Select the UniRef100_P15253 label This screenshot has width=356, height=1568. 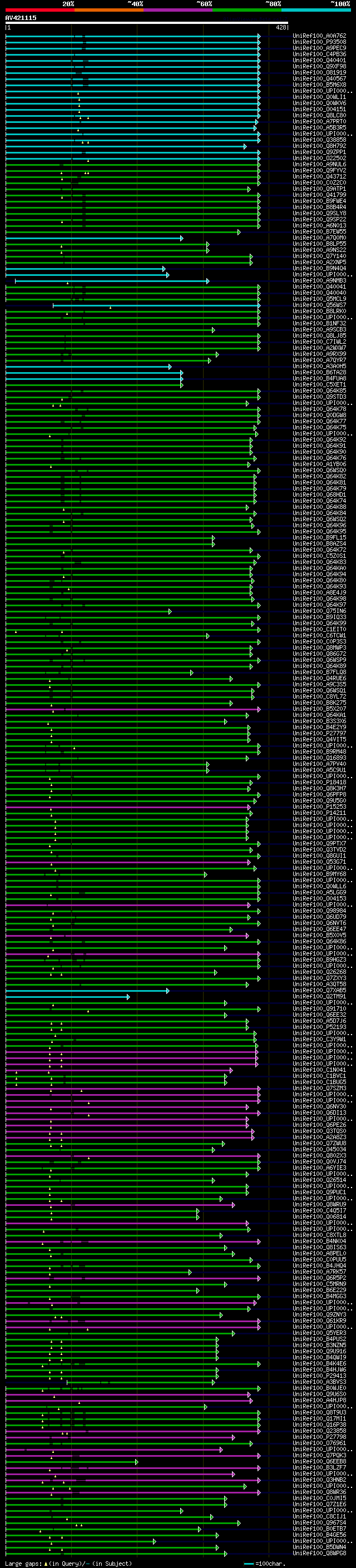(x=319, y=807)
